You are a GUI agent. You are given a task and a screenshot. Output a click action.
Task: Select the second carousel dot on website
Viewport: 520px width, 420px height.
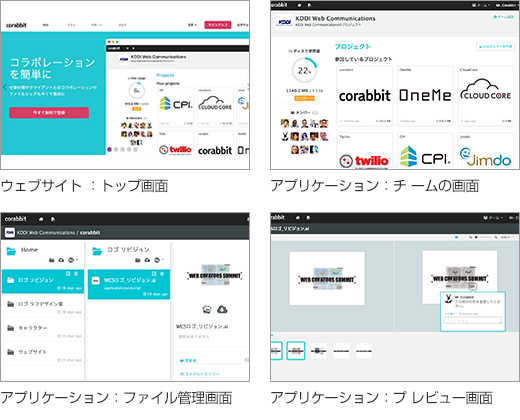tap(116, 150)
